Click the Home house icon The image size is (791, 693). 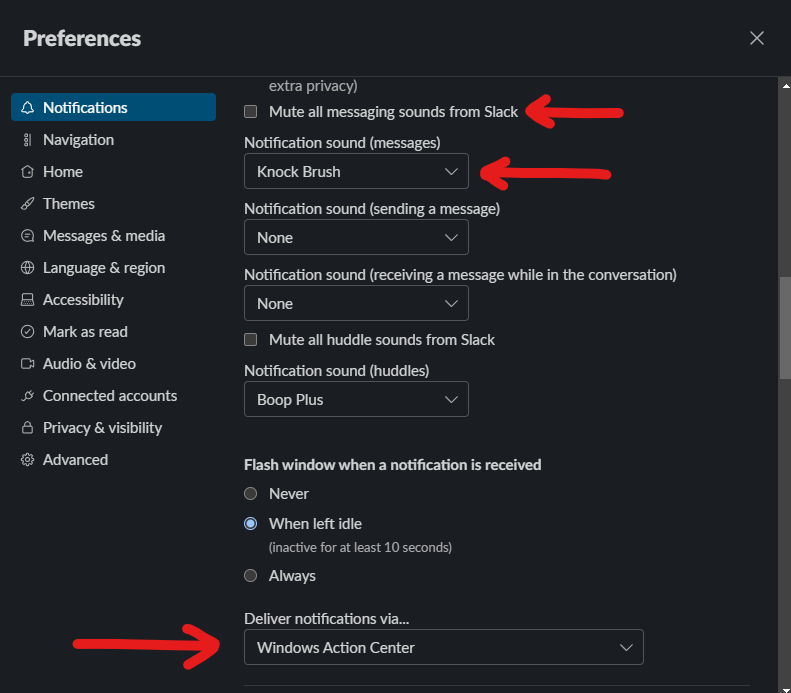[27, 172]
